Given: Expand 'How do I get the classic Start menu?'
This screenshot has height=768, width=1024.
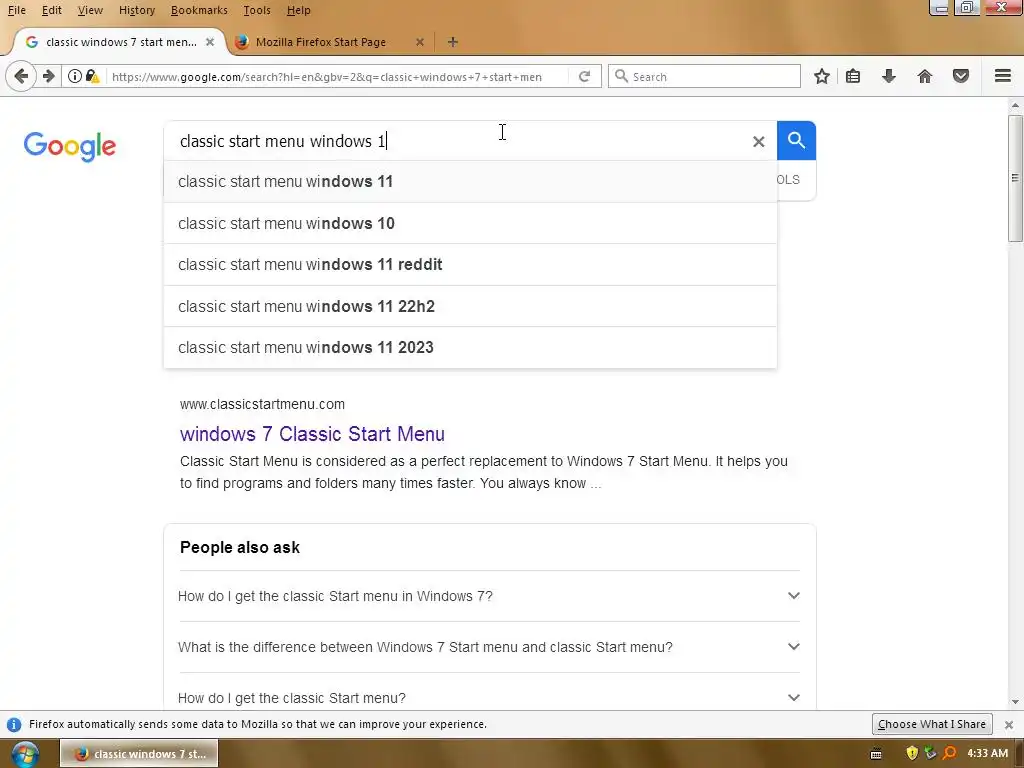Looking at the screenshot, I should tap(488, 697).
